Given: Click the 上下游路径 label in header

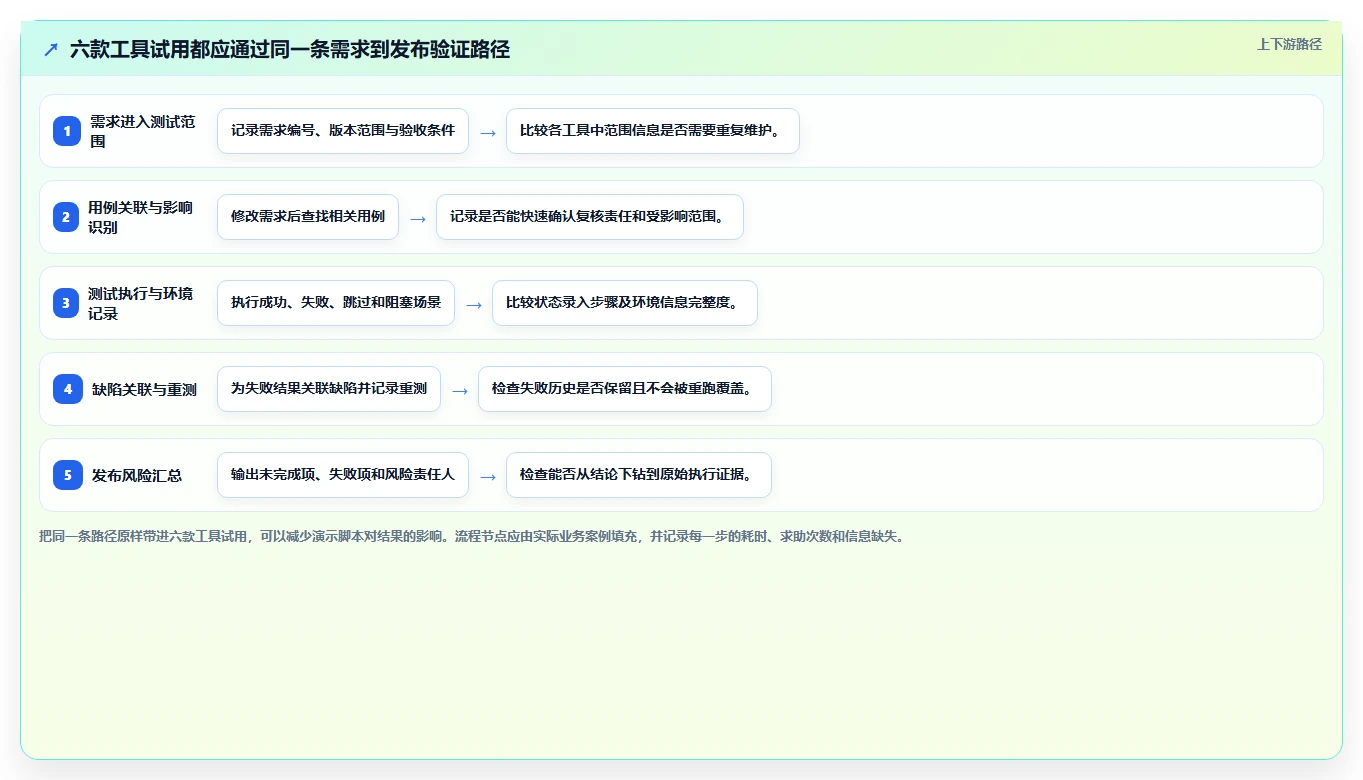Looking at the screenshot, I should 1289,44.
